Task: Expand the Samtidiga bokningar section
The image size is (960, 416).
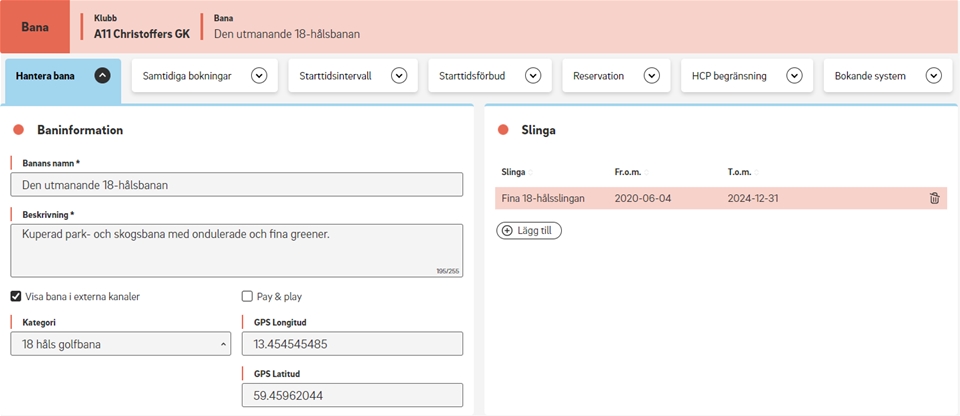Action: [x=205, y=76]
